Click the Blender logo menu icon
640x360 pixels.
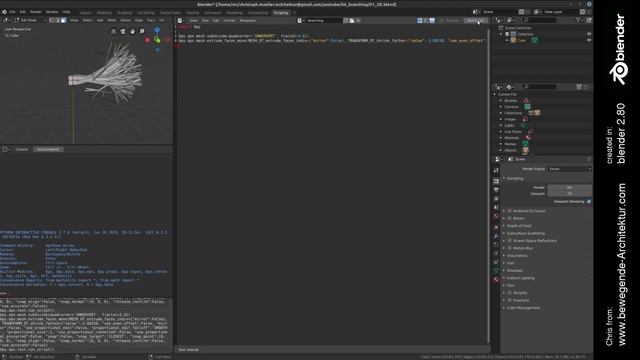(x=4, y=12)
